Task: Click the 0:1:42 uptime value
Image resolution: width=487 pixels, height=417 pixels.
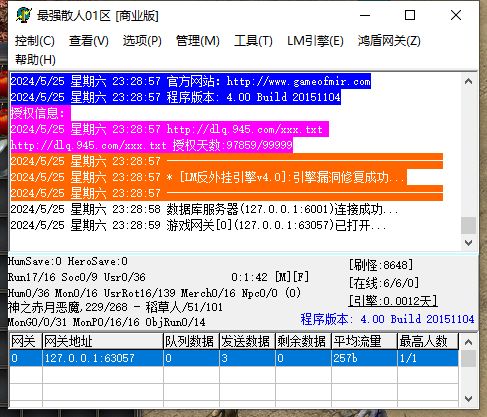Action: click(249, 277)
